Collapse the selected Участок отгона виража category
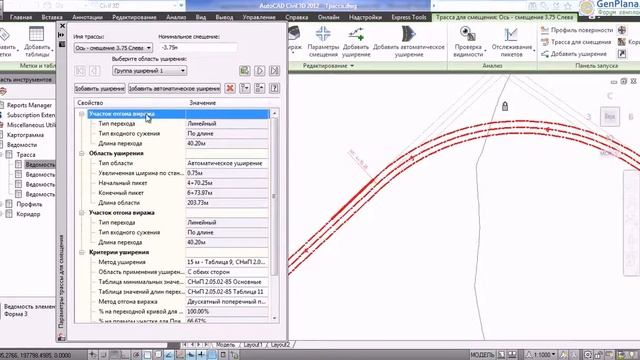The height and width of the screenshot is (360, 640). coord(82,114)
